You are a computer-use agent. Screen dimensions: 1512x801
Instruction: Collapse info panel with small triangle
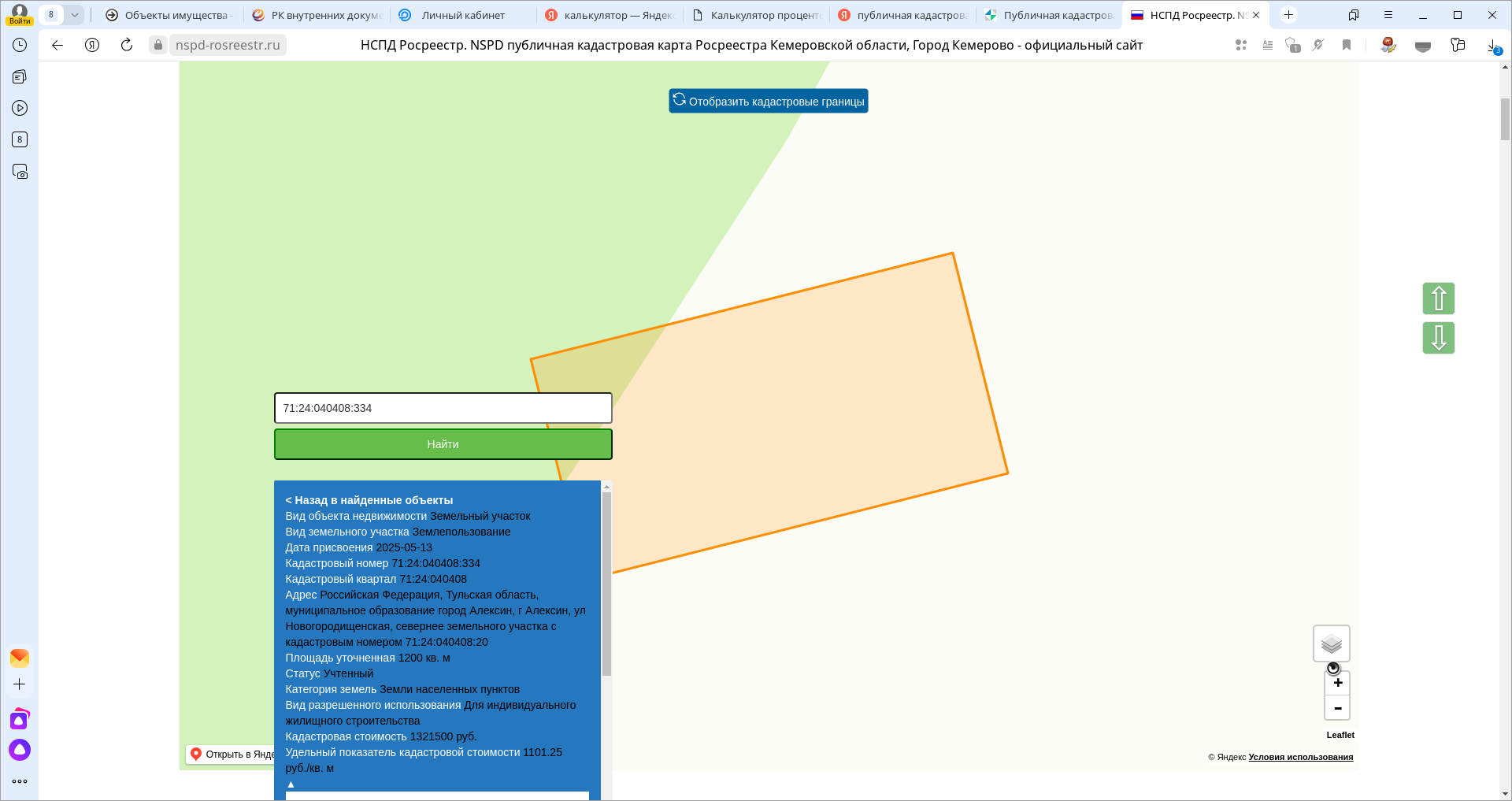[291, 784]
